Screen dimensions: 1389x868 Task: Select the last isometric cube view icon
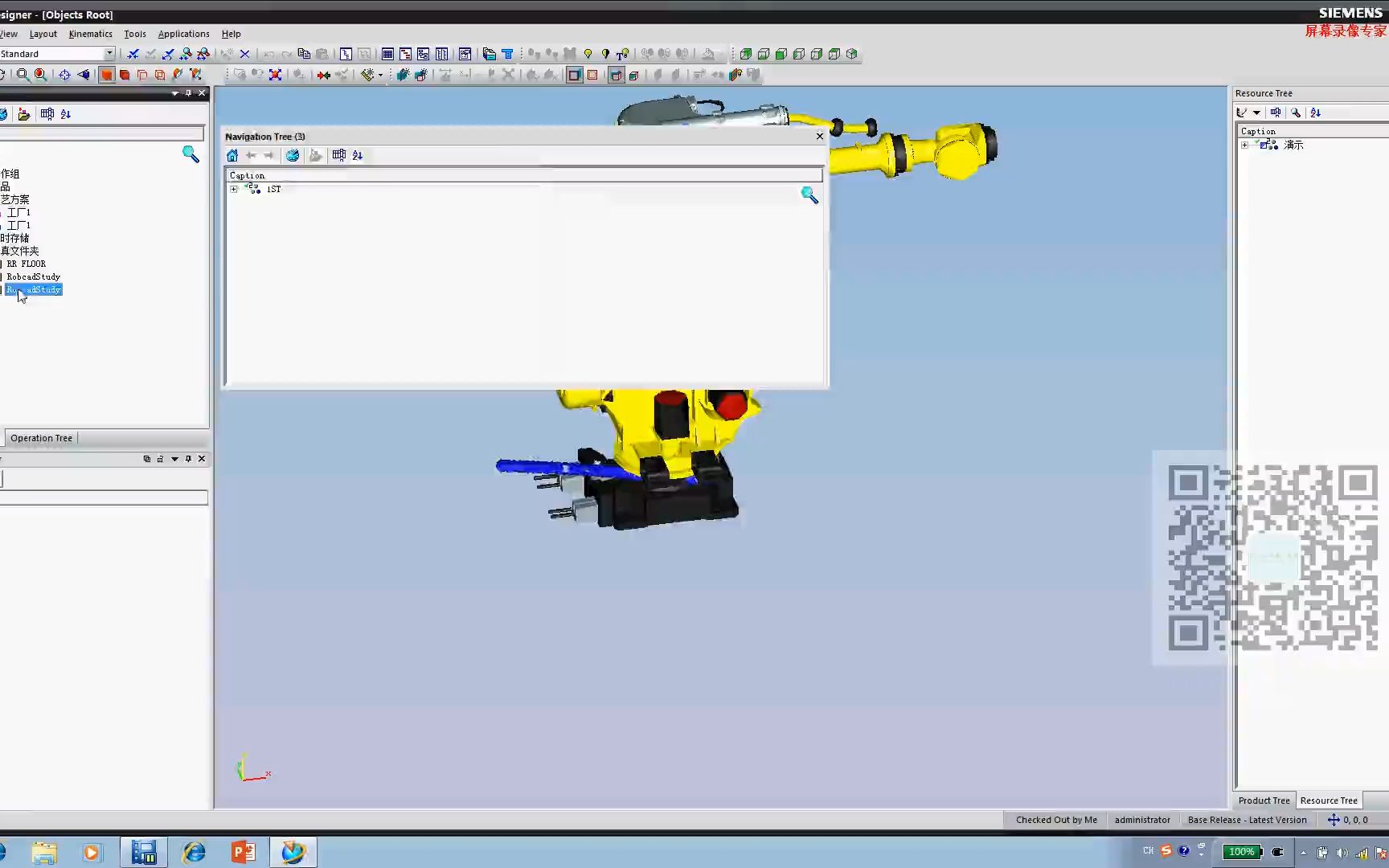852,54
